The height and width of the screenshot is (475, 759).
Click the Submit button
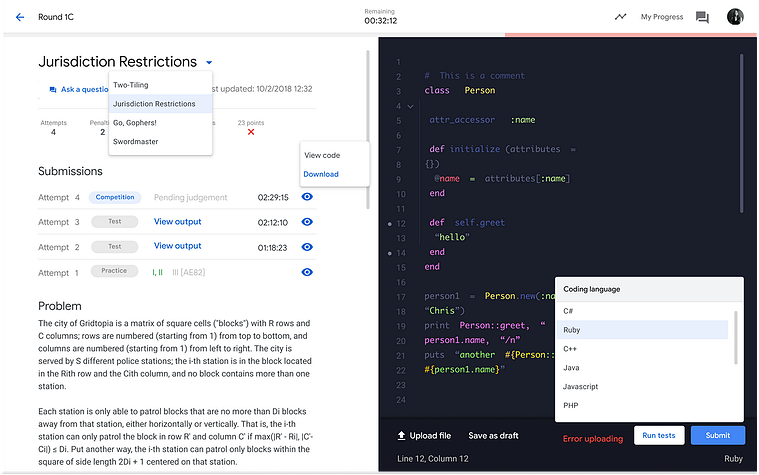click(717, 435)
